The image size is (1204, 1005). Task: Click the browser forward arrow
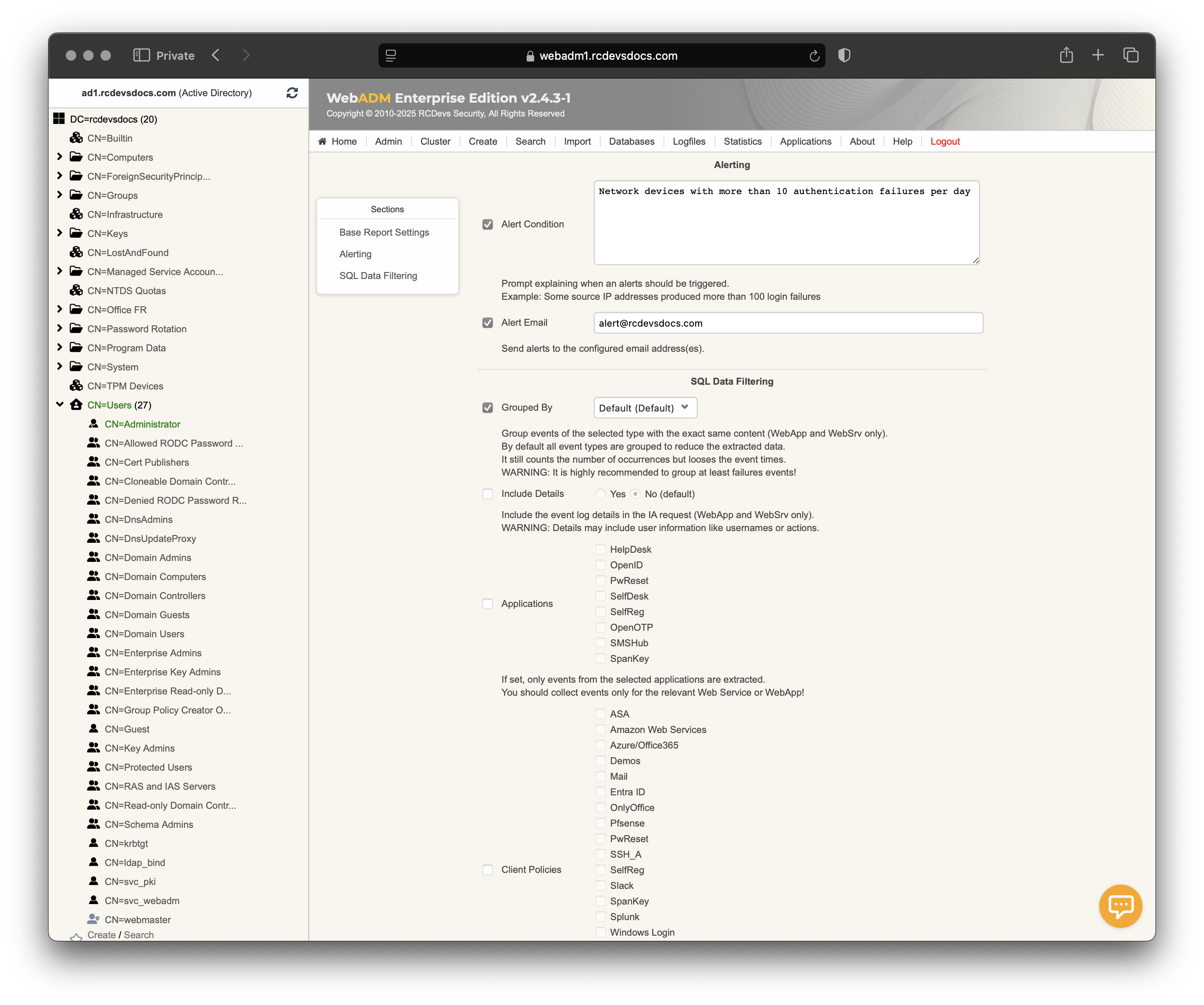(x=246, y=55)
